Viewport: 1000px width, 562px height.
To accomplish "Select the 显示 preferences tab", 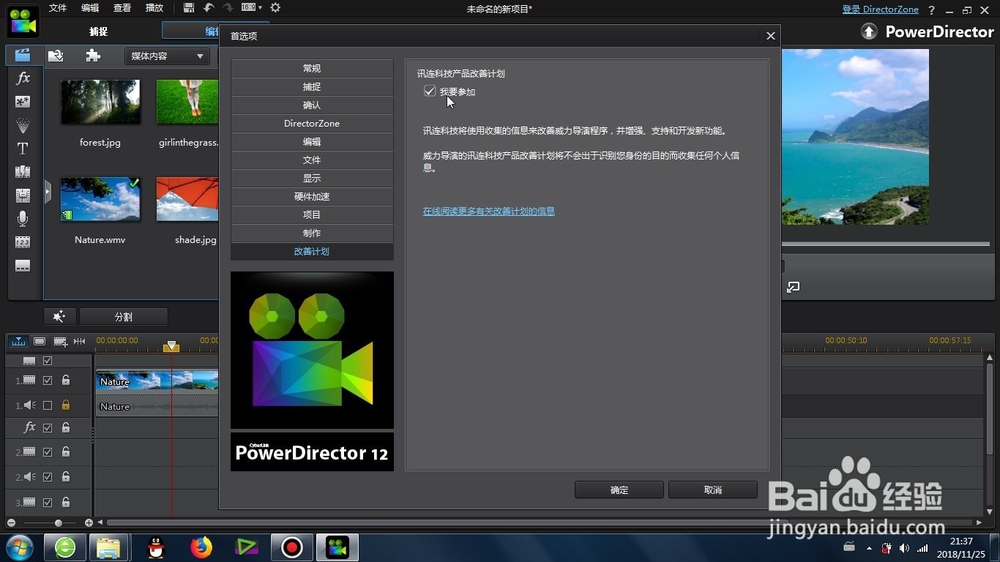I will point(312,178).
